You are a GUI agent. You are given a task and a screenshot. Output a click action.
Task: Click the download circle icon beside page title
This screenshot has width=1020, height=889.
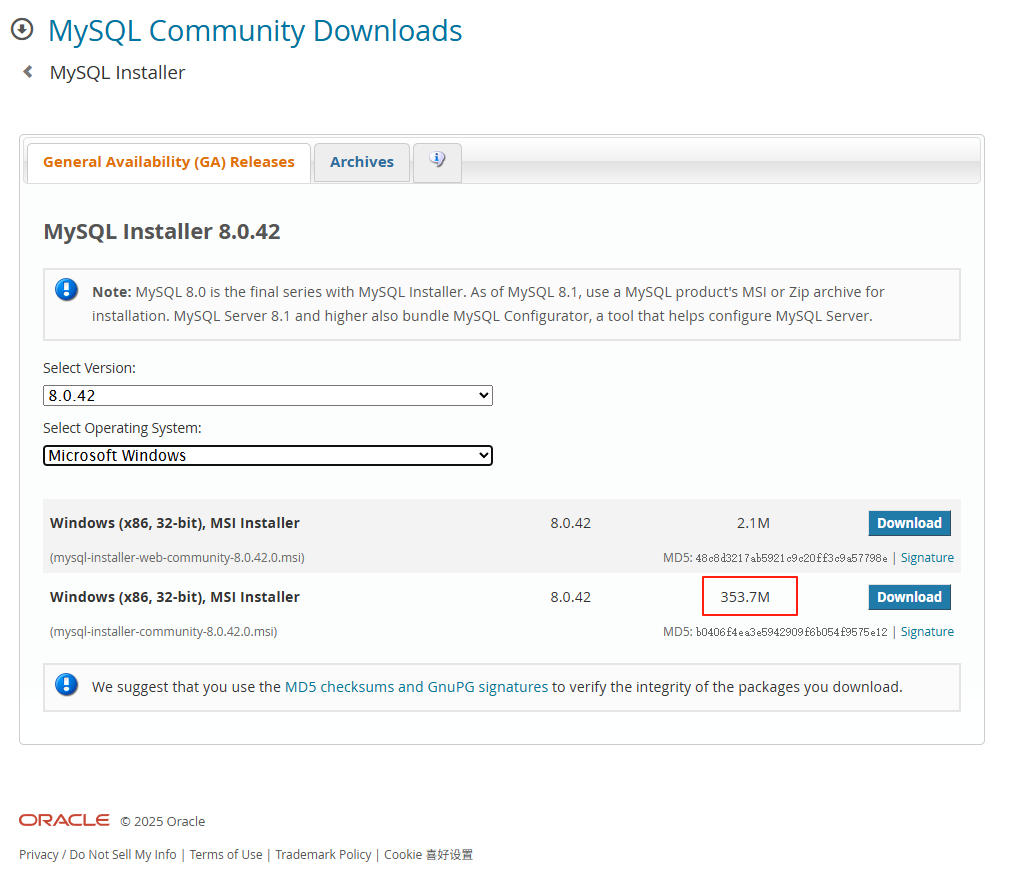22,29
